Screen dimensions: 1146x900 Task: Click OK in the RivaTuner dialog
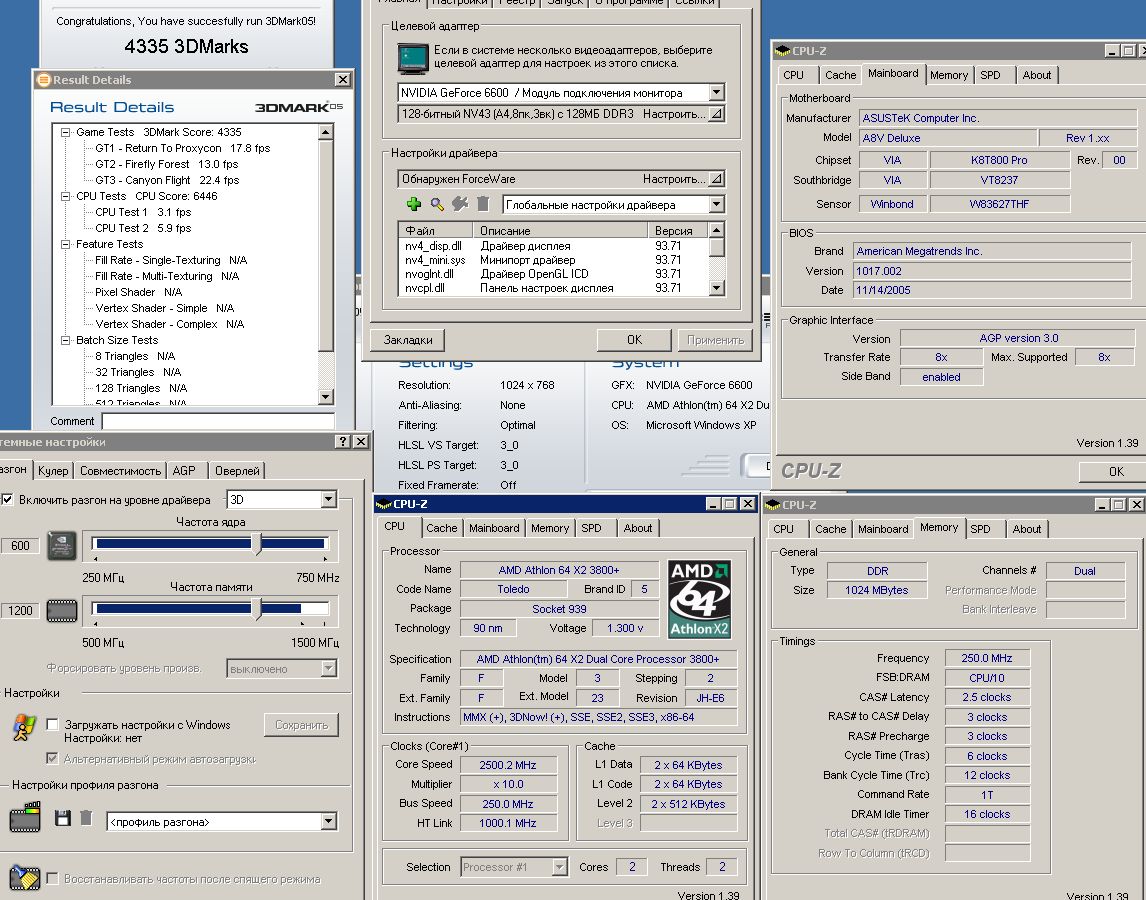(x=634, y=340)
